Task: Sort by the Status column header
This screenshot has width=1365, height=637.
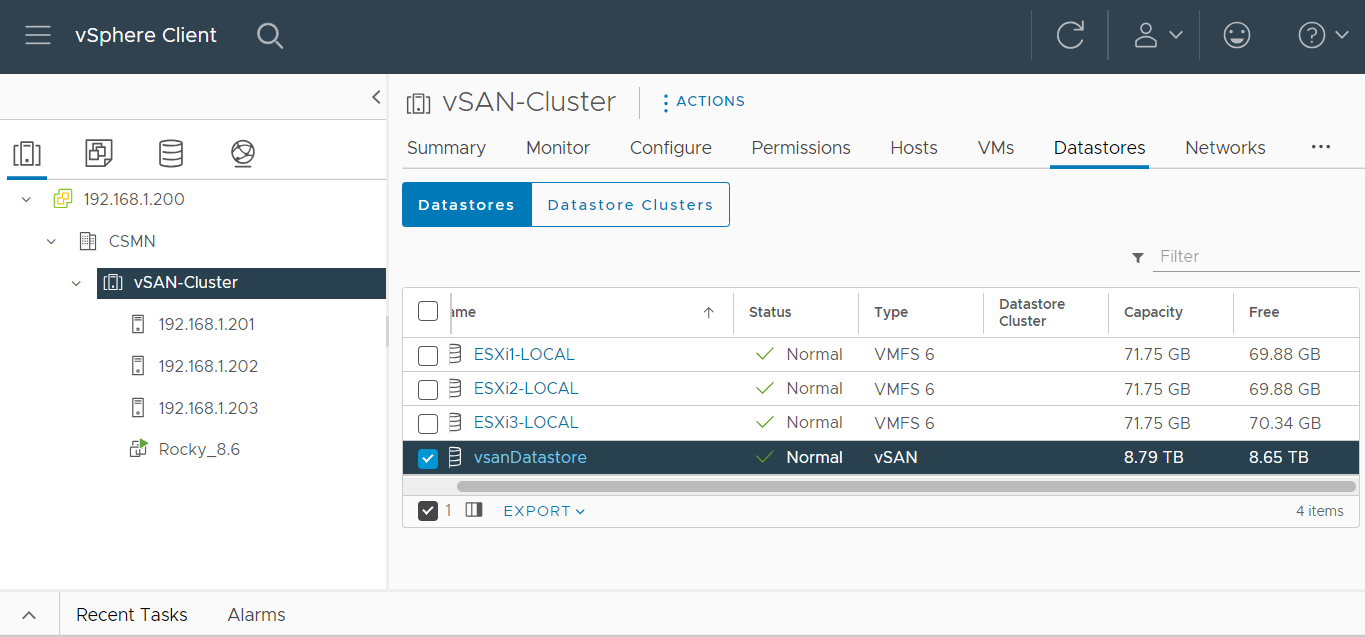Action: pyautogui.click(x=770, y=312)
